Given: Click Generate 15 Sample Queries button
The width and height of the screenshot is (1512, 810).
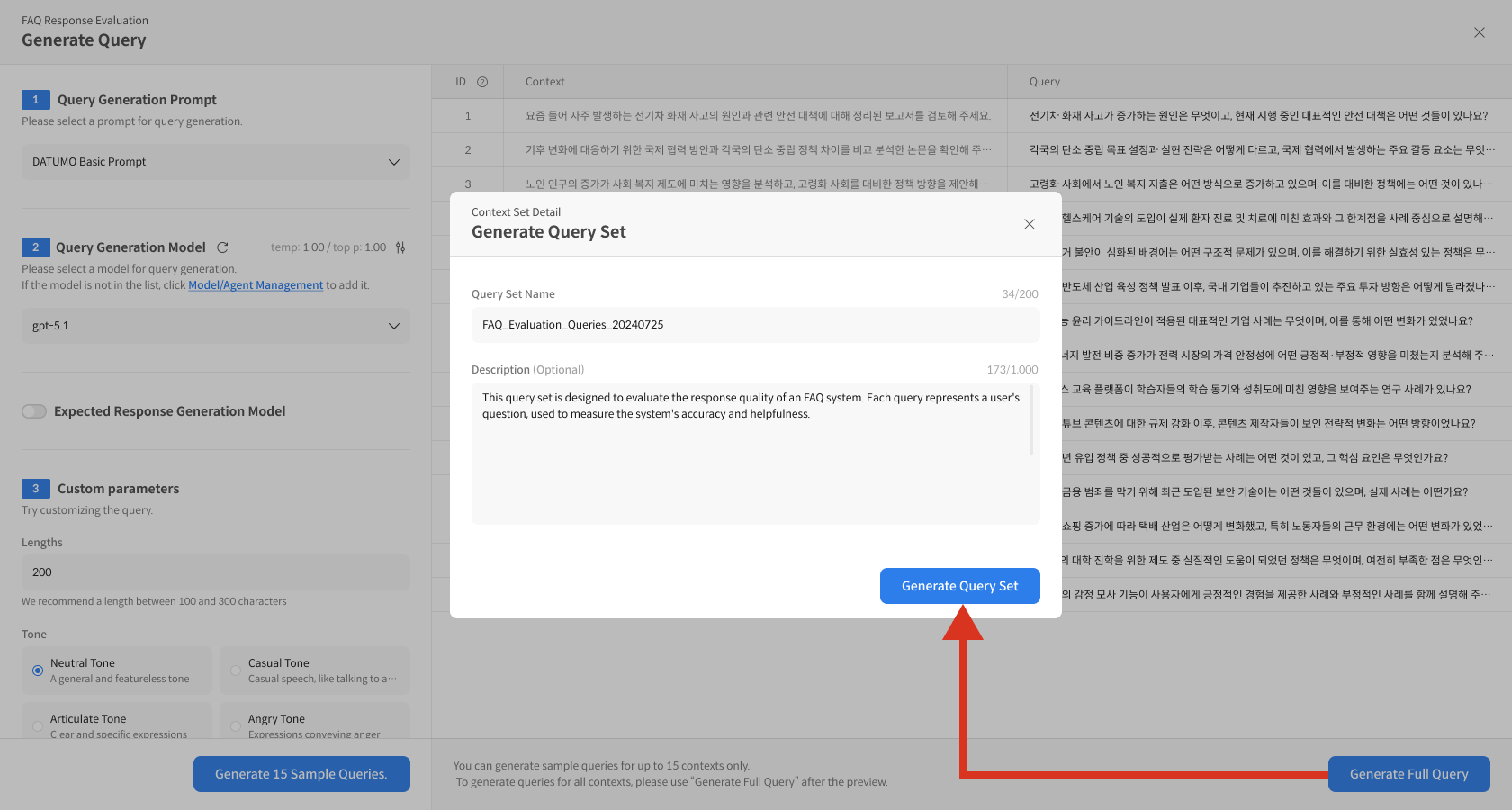Looking at the screenshot, I should (301, 774).
